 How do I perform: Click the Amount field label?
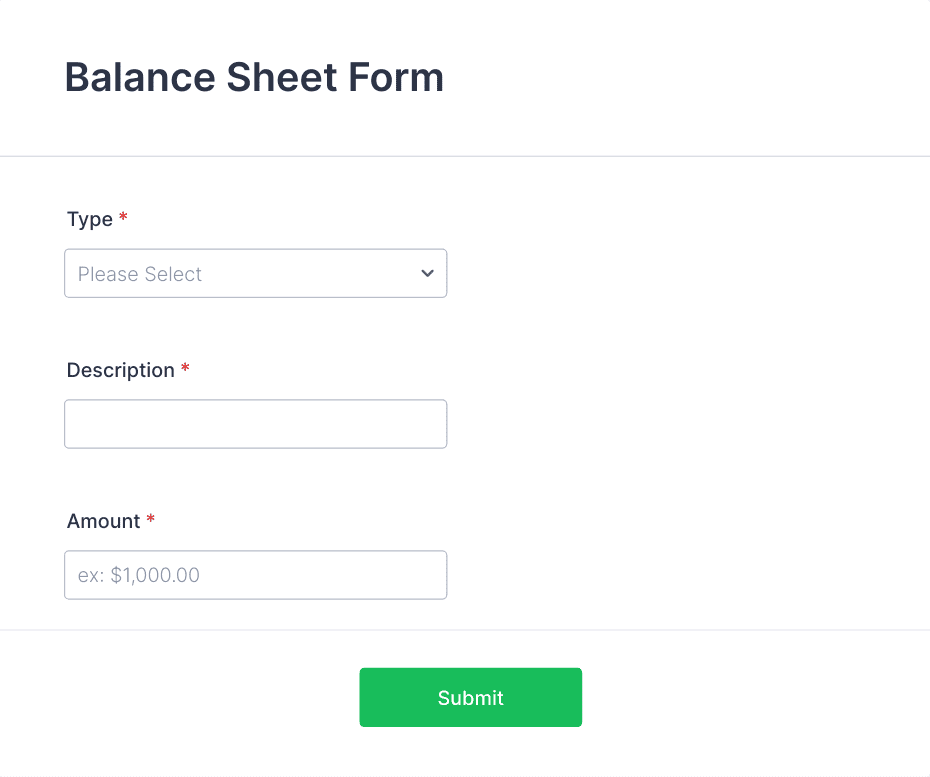tap(102, 521)
